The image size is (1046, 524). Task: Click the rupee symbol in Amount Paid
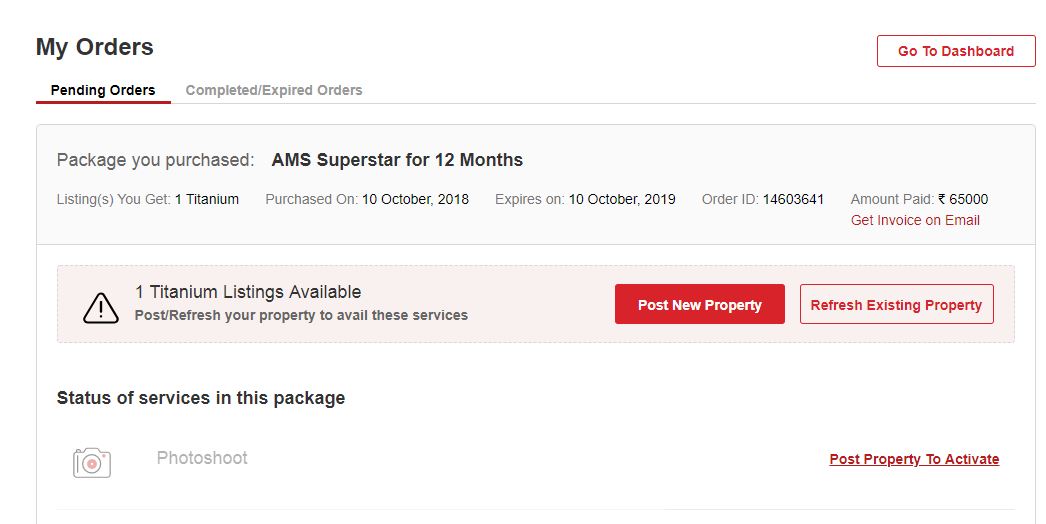point(941,199)
